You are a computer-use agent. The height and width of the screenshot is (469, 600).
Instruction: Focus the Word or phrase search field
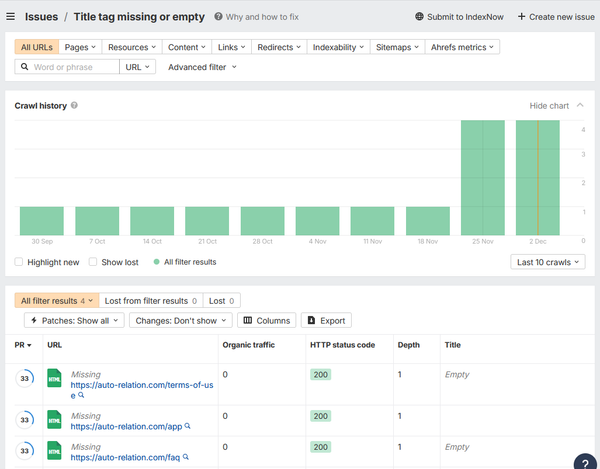click(x=67, y=67)
